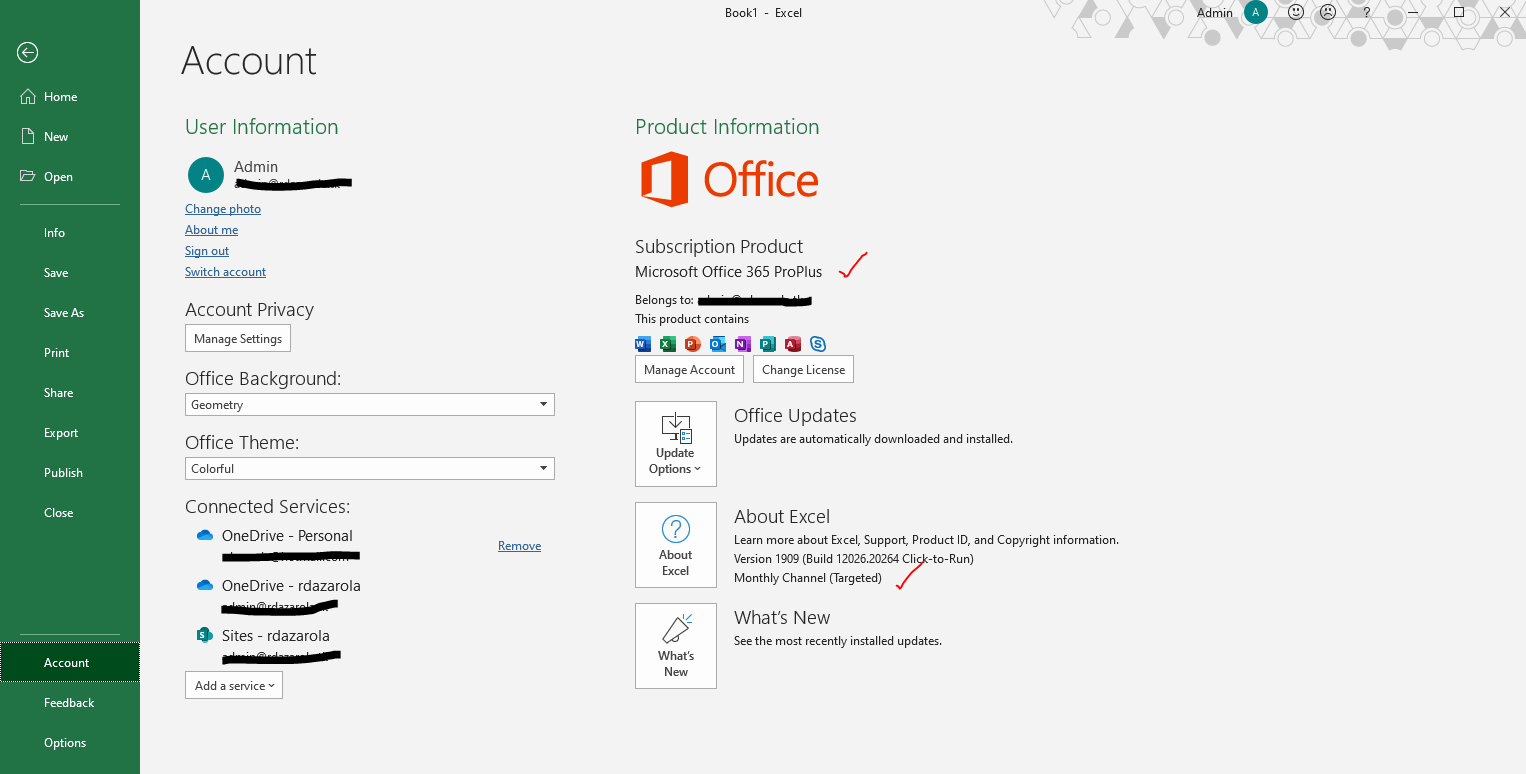The width and height of the screenshot is (1526, 774).
Task: Click the OneNote app icon
Action: pyautogui.click(x=742, y=344)
